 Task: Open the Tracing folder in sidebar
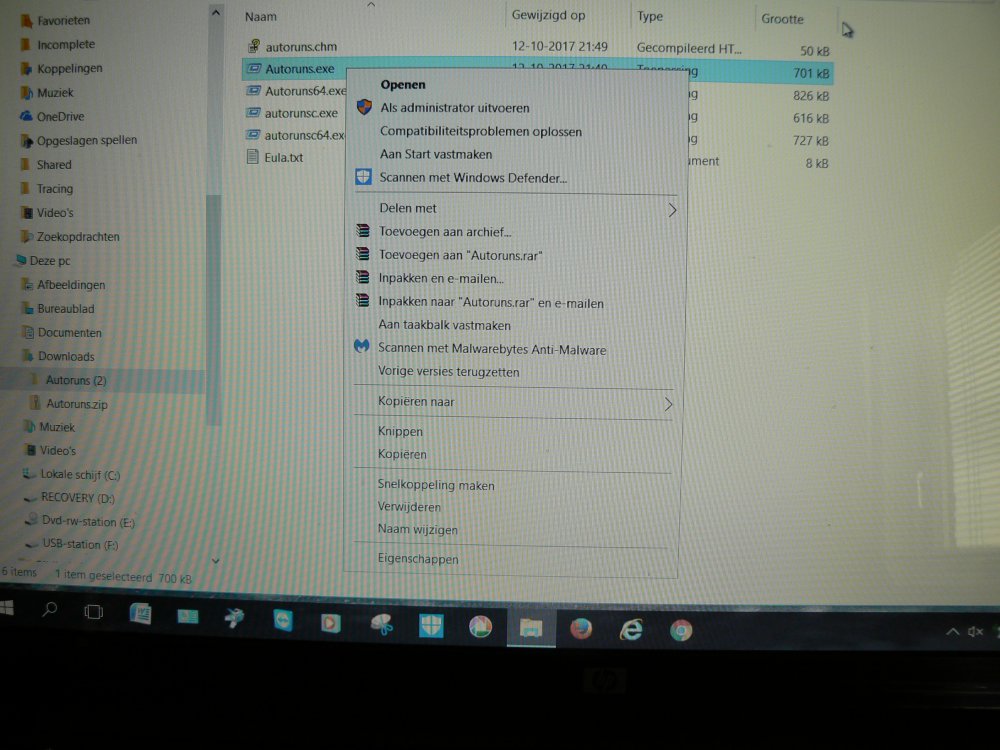tap(55, 189)
